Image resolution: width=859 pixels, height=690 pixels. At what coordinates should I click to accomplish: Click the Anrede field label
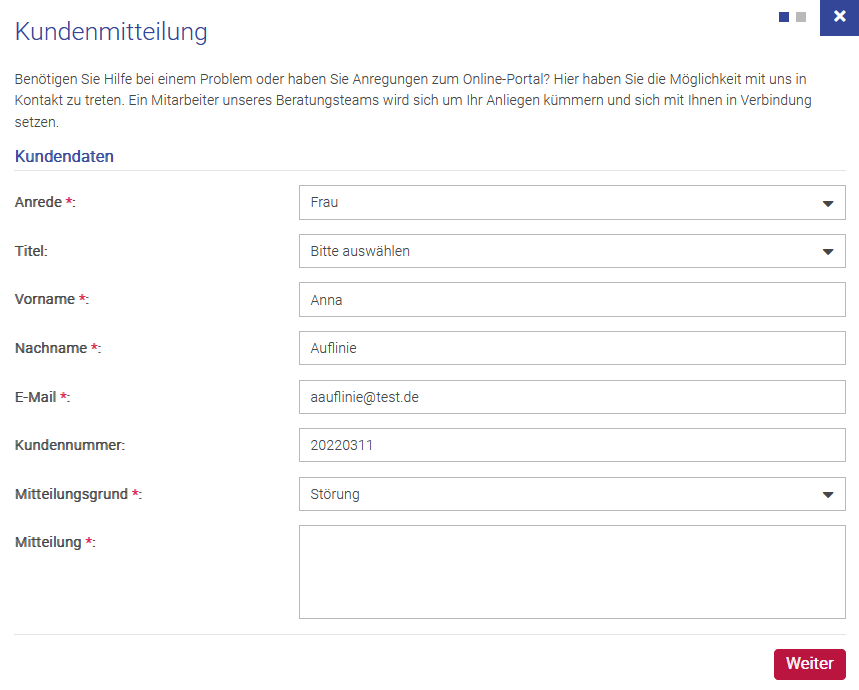tap(40, 203)
